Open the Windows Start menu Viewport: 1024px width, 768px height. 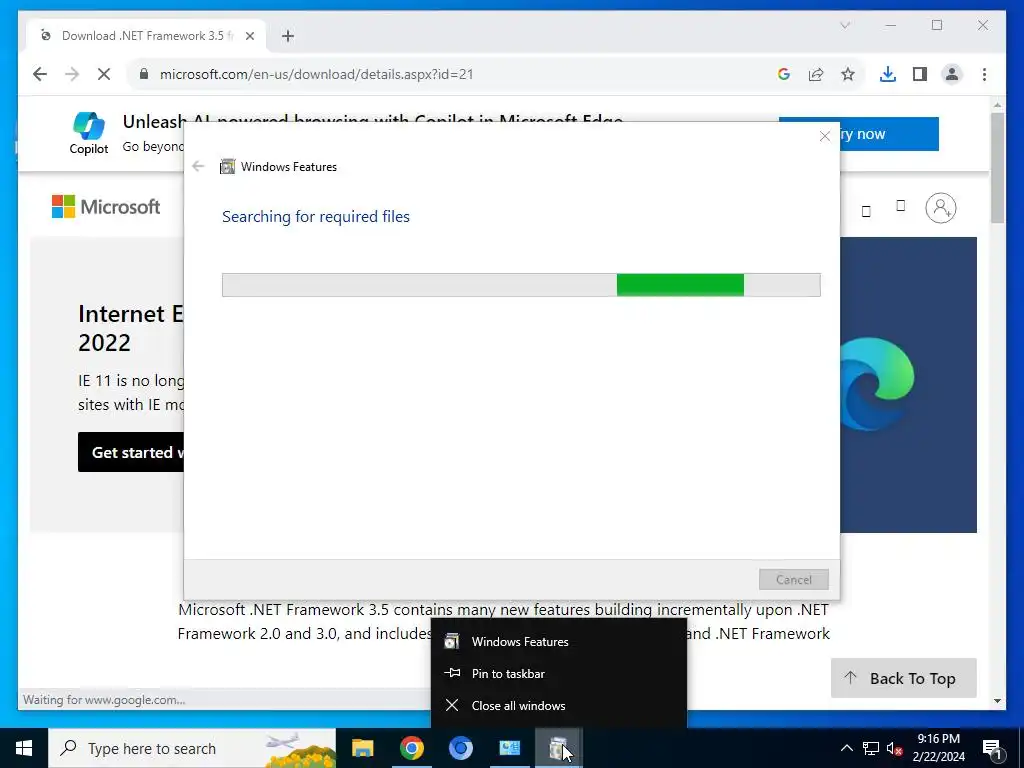(24, 748)
